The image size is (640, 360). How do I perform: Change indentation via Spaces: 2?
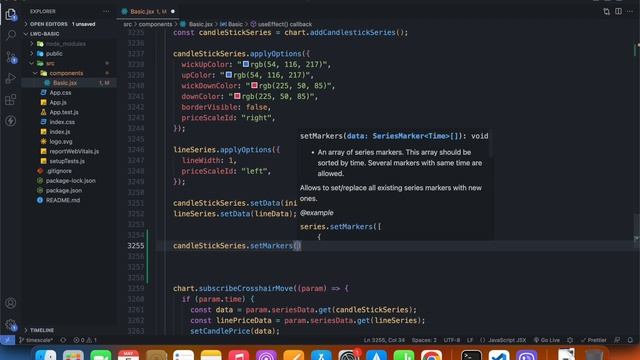(424, 340)
